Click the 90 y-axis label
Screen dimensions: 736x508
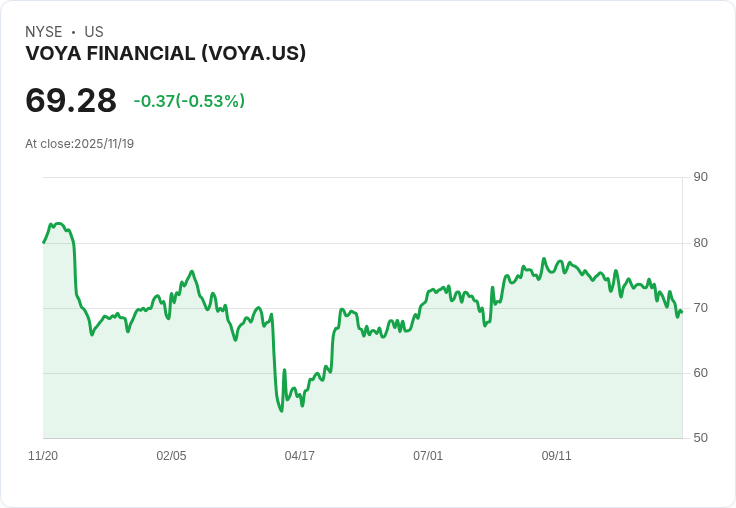click(x=700, y=177)
